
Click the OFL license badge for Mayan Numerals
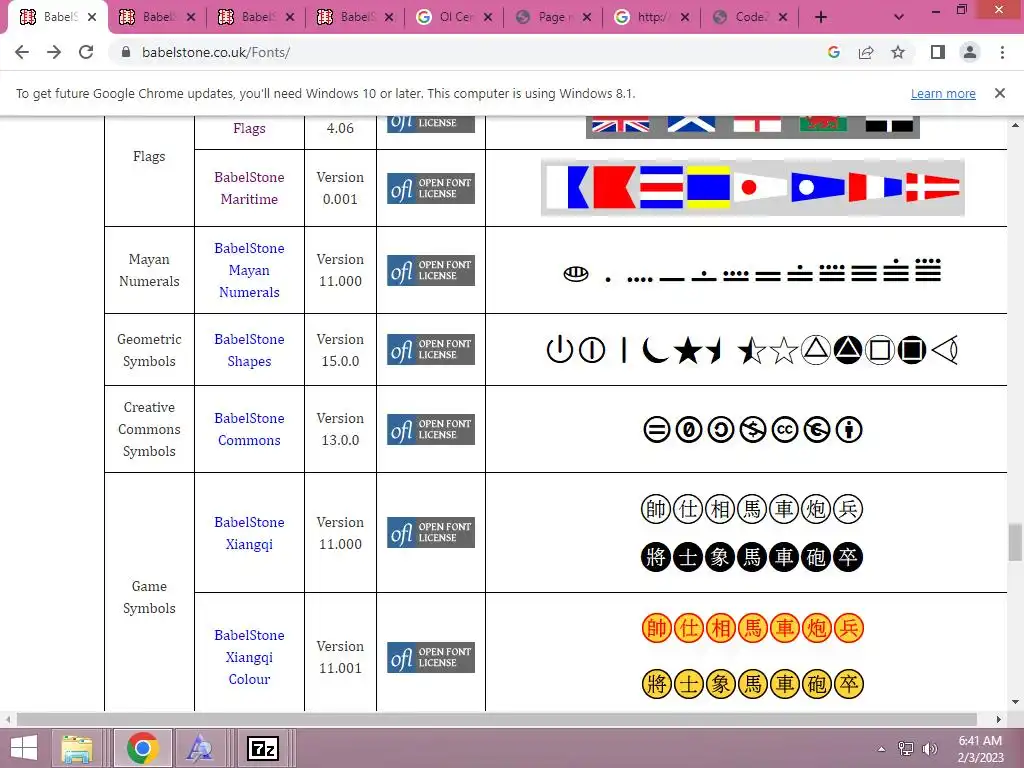pos(431,270)
